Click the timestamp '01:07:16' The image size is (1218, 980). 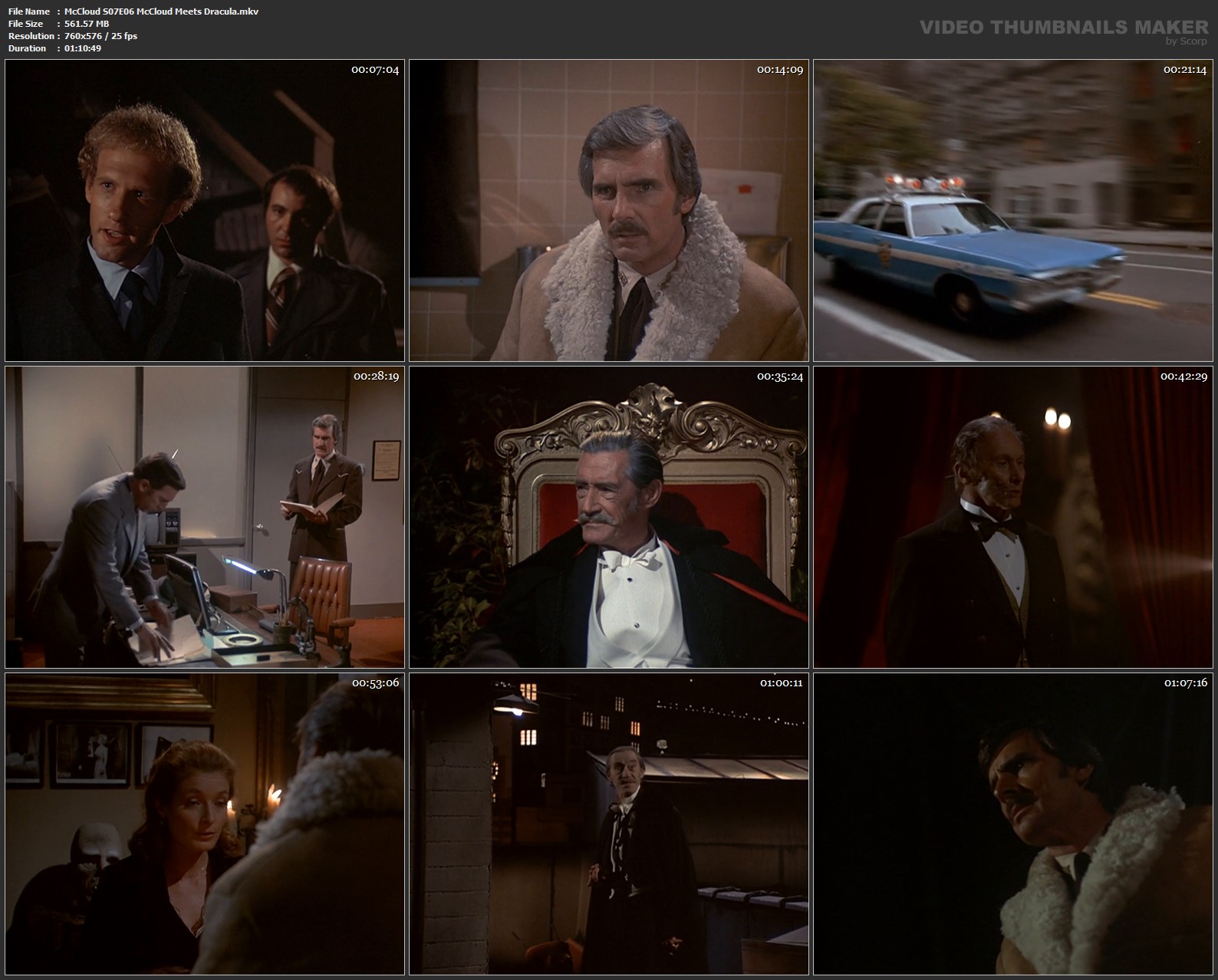pos(1186,682)
